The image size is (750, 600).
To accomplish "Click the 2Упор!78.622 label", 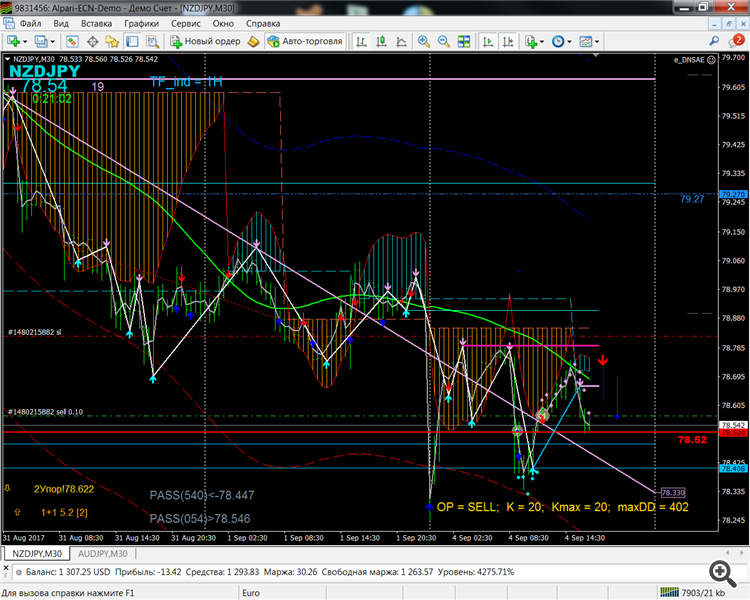I will point(64,489).
